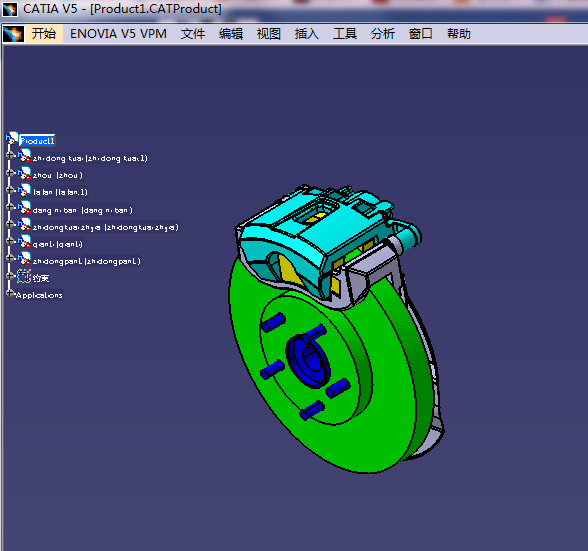The image size is (588, 551).
Task: Open the 编辑 (Edit) menu
Action: tap(231, 34)
